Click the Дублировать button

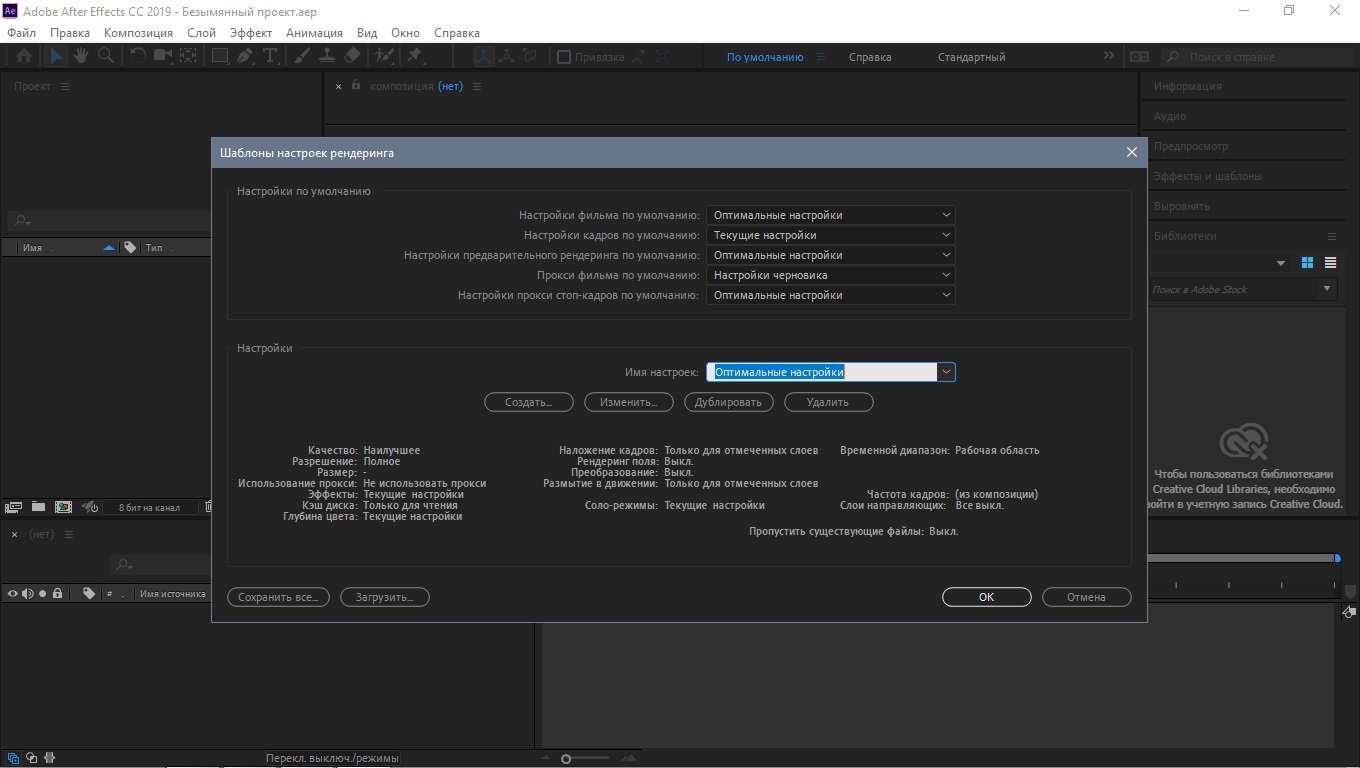pyautogui.click(x=729, y=402)
